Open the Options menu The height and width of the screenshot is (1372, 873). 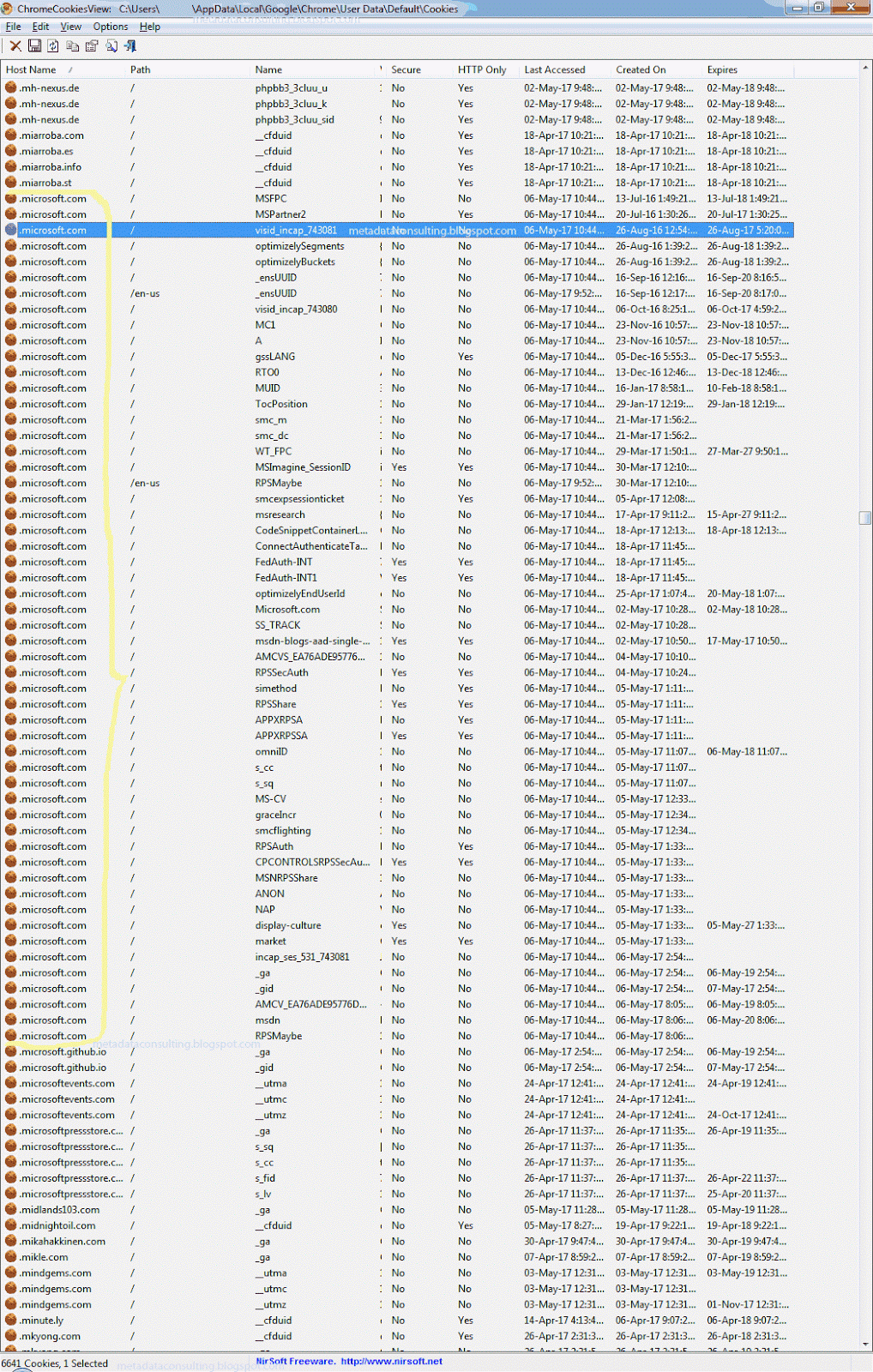pos(111,27)
